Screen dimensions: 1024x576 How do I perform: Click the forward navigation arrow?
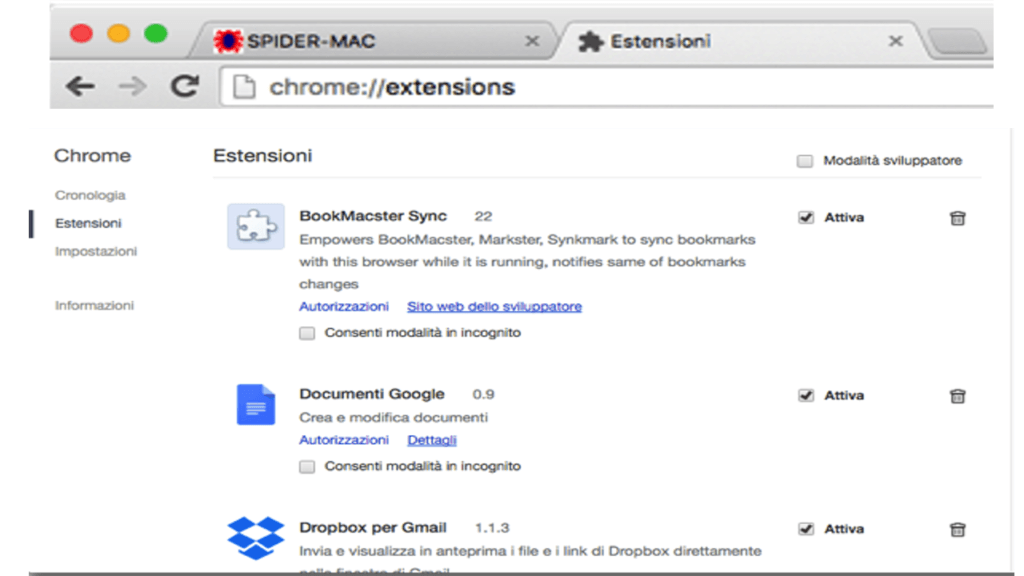(x=133, y=86)
